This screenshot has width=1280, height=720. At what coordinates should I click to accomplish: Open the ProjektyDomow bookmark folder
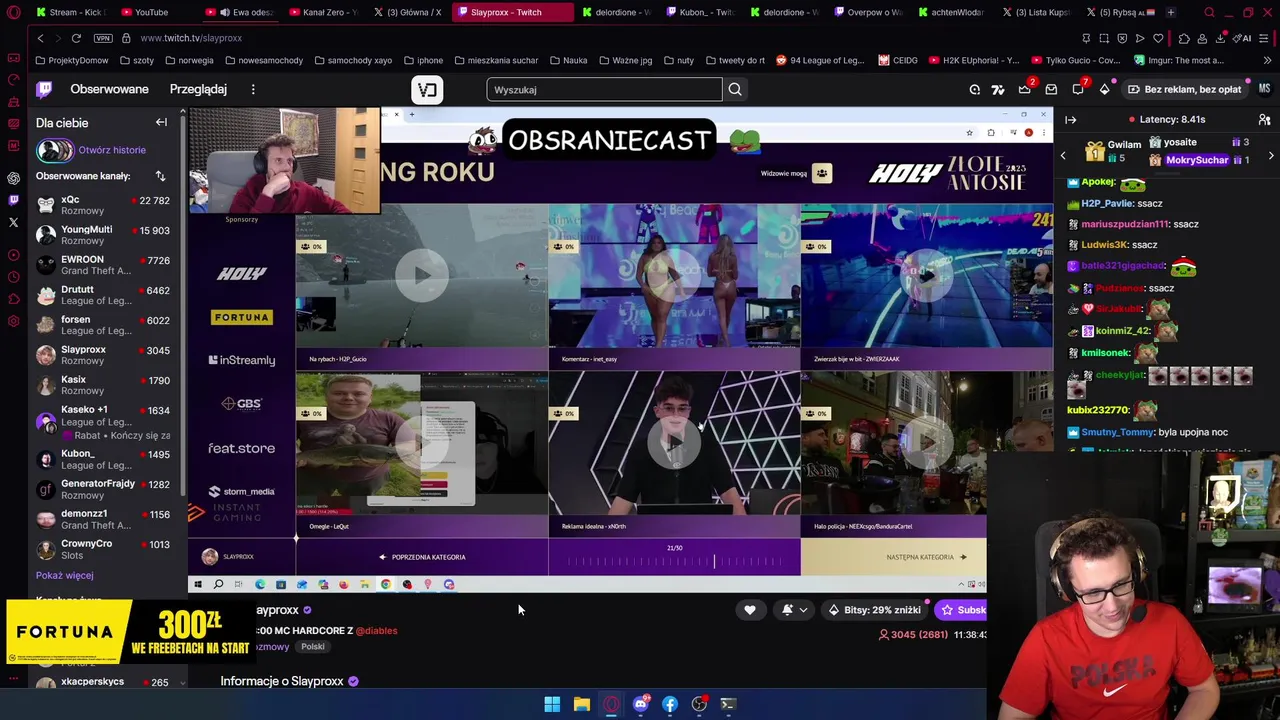pos(72,60)
